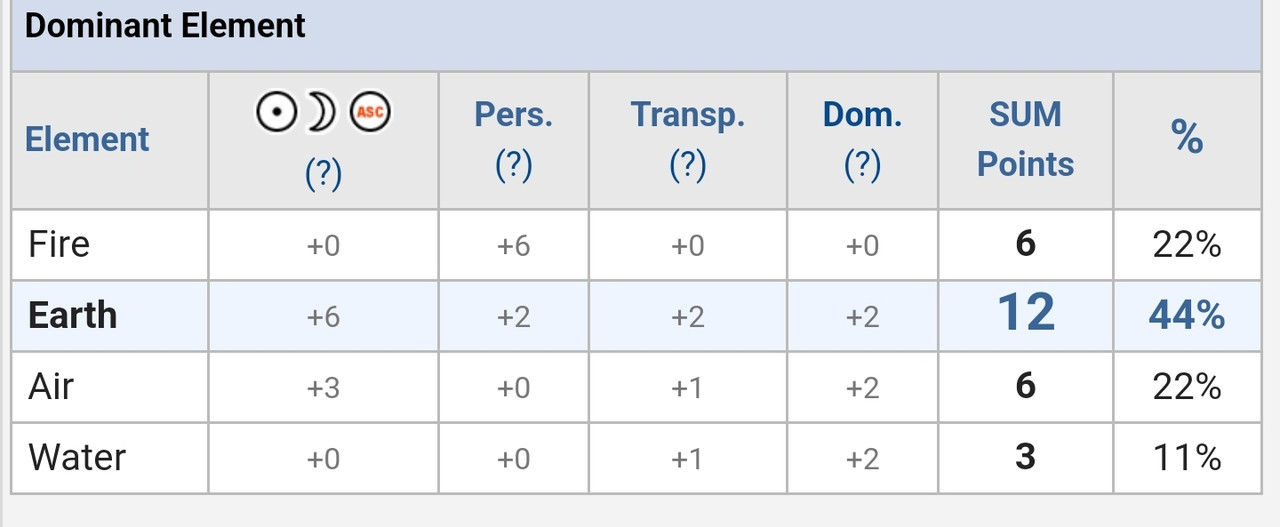
Task: Click the Dom. column header
Action: 862,115
